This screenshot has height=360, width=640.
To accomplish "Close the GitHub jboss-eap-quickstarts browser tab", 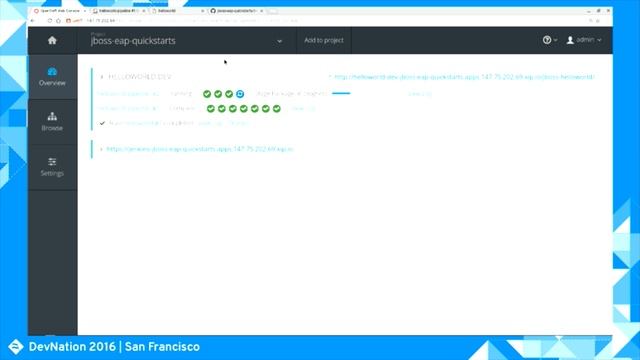I will click(x=261, y=11).
